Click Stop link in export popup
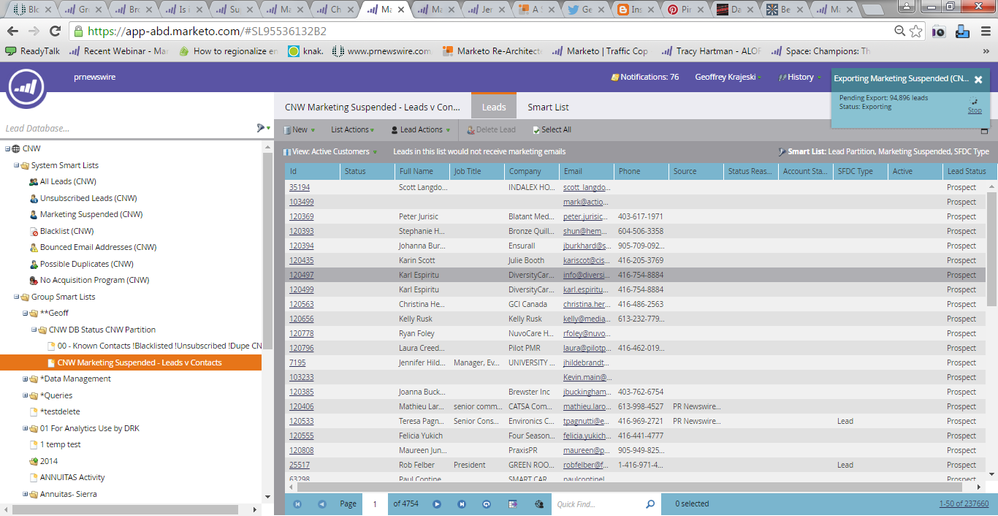Viewport: 998px width, 516px height. [974, 110]
